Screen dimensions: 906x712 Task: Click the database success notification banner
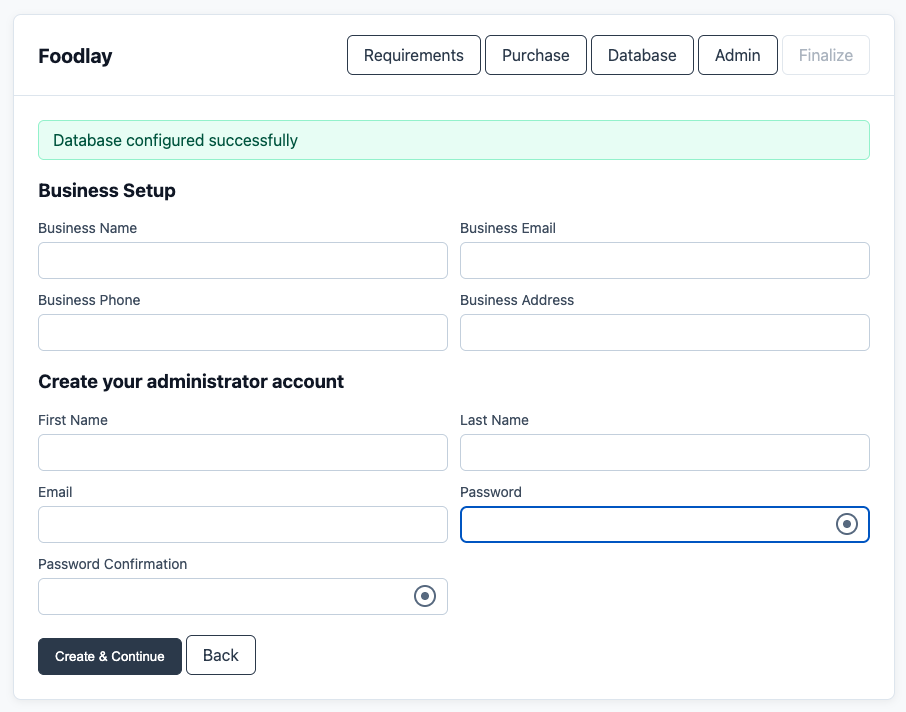point(453,140)
